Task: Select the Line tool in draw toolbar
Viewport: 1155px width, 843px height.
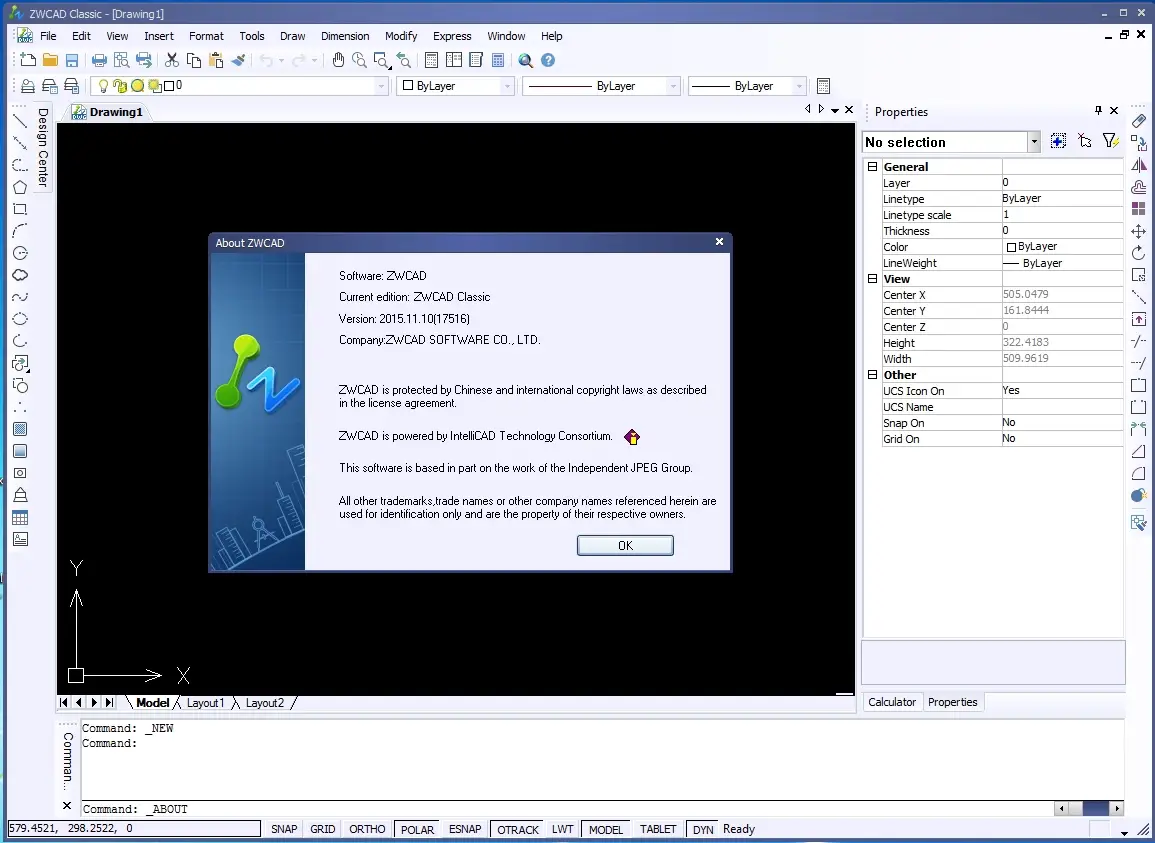Action: [20, 122]
